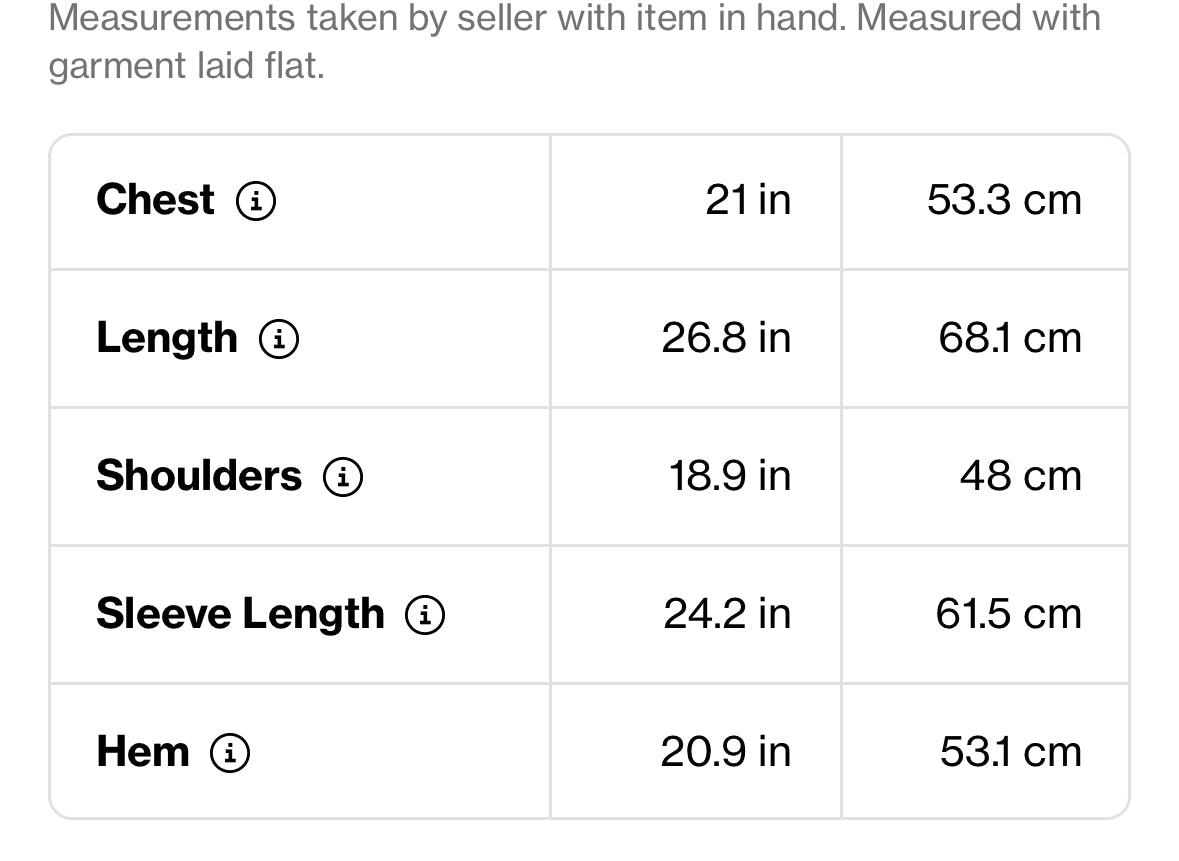The image size is (1179, 861).
Task: Click the measurements disclaimer text
Action: coord(574,41)
